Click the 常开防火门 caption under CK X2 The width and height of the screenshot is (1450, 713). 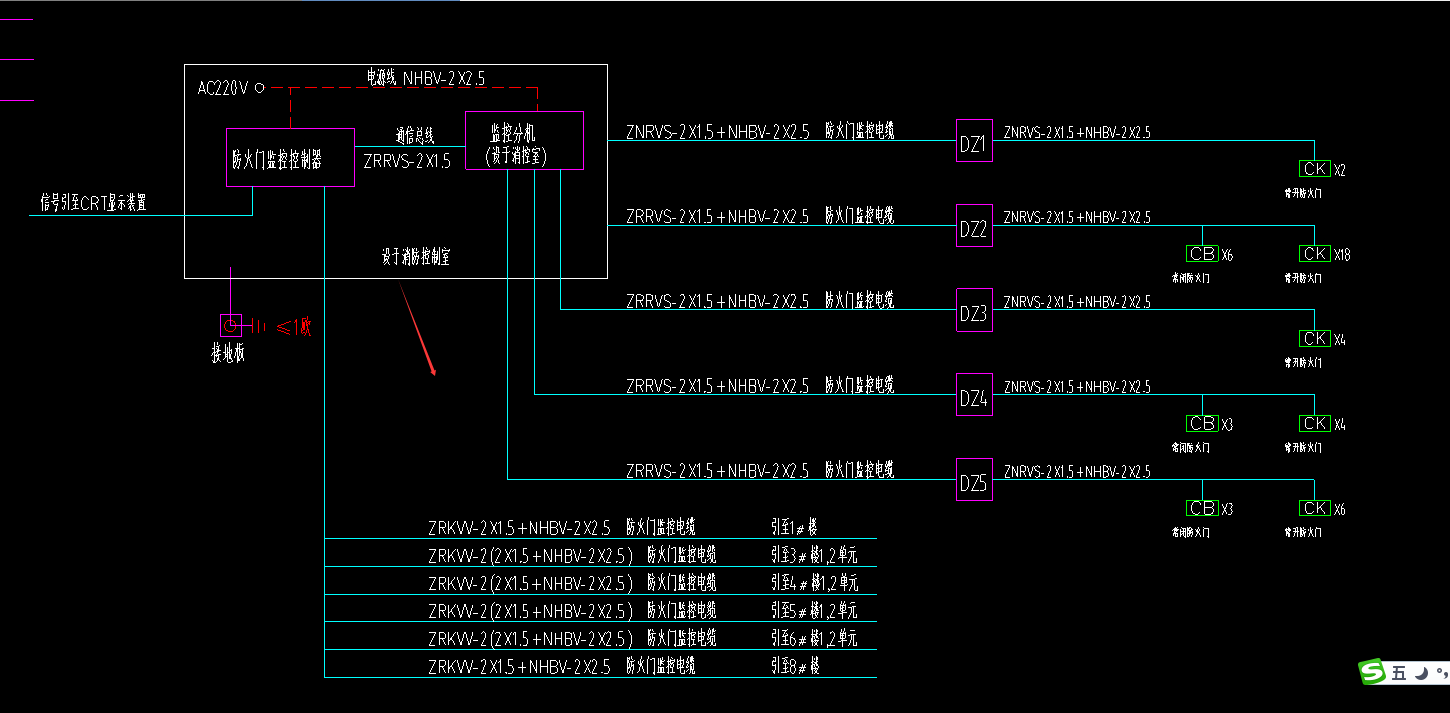pos(1303,194)
